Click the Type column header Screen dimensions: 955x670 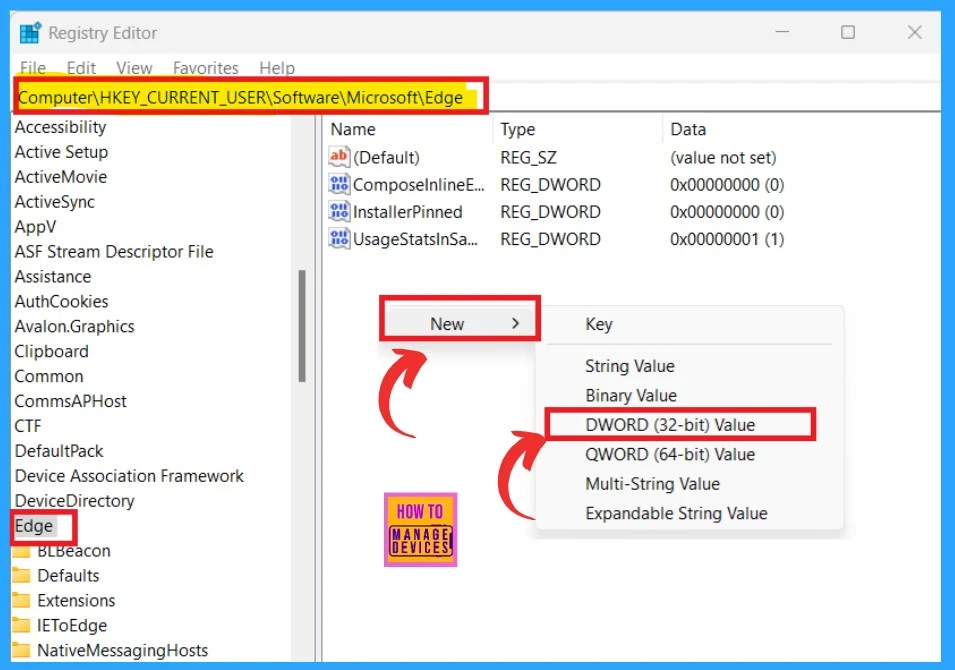518,129
